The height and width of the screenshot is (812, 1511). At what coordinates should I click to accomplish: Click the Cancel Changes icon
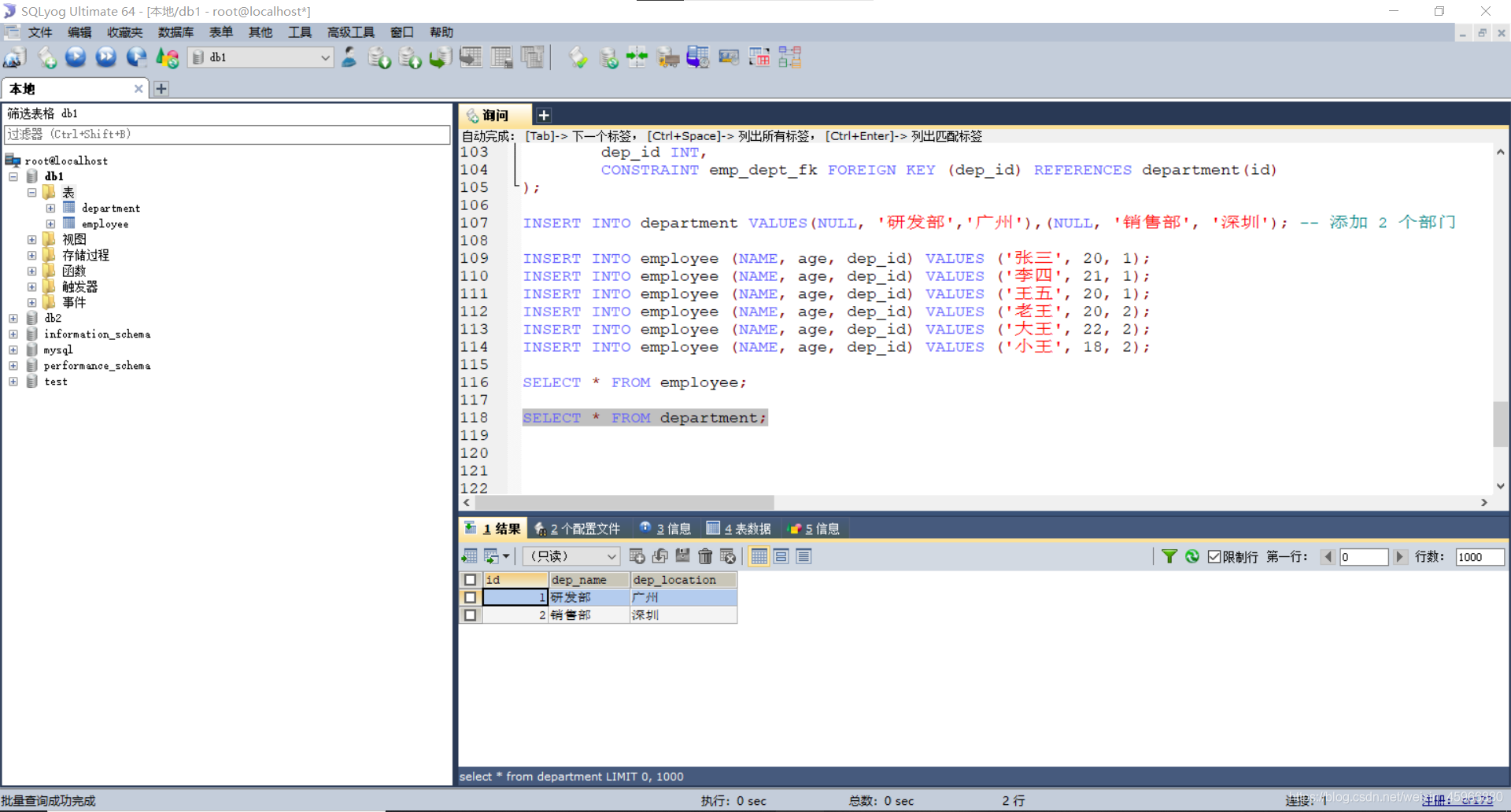(x=728, y=556)
